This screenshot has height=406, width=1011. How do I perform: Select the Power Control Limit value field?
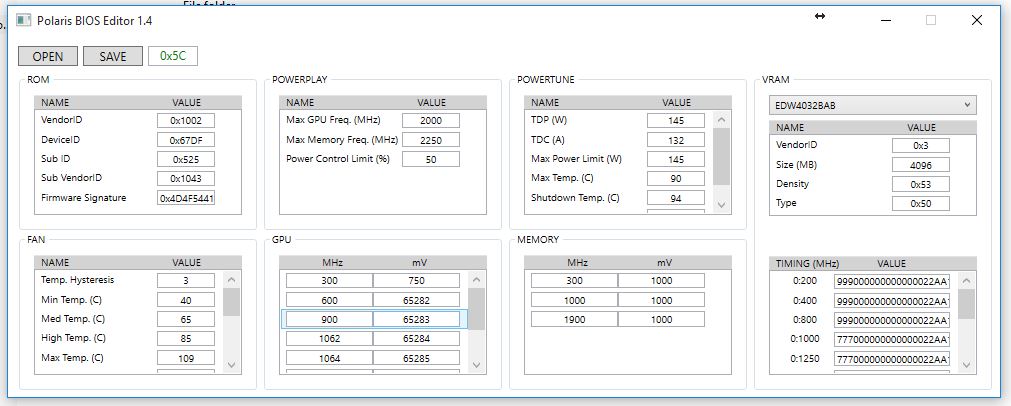pos(431,159)
